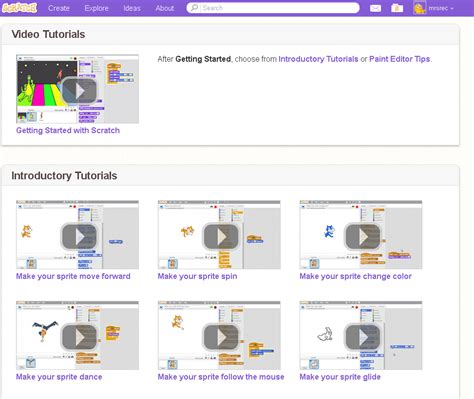The image size is (474, 399).
Task: Open the My Stuff folder icon
Action: pos(397,8)
